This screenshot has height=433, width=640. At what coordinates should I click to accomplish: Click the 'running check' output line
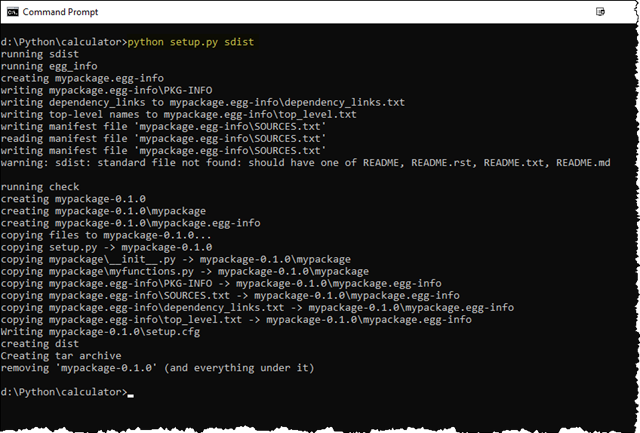[x=40, y=187]
